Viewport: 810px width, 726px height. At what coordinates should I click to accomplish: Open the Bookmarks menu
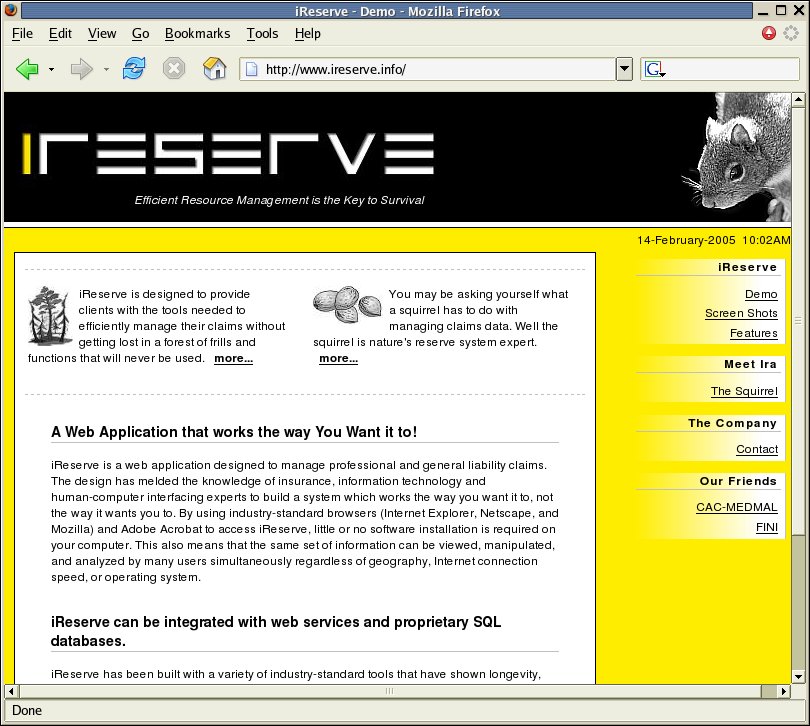pos(197,34)
